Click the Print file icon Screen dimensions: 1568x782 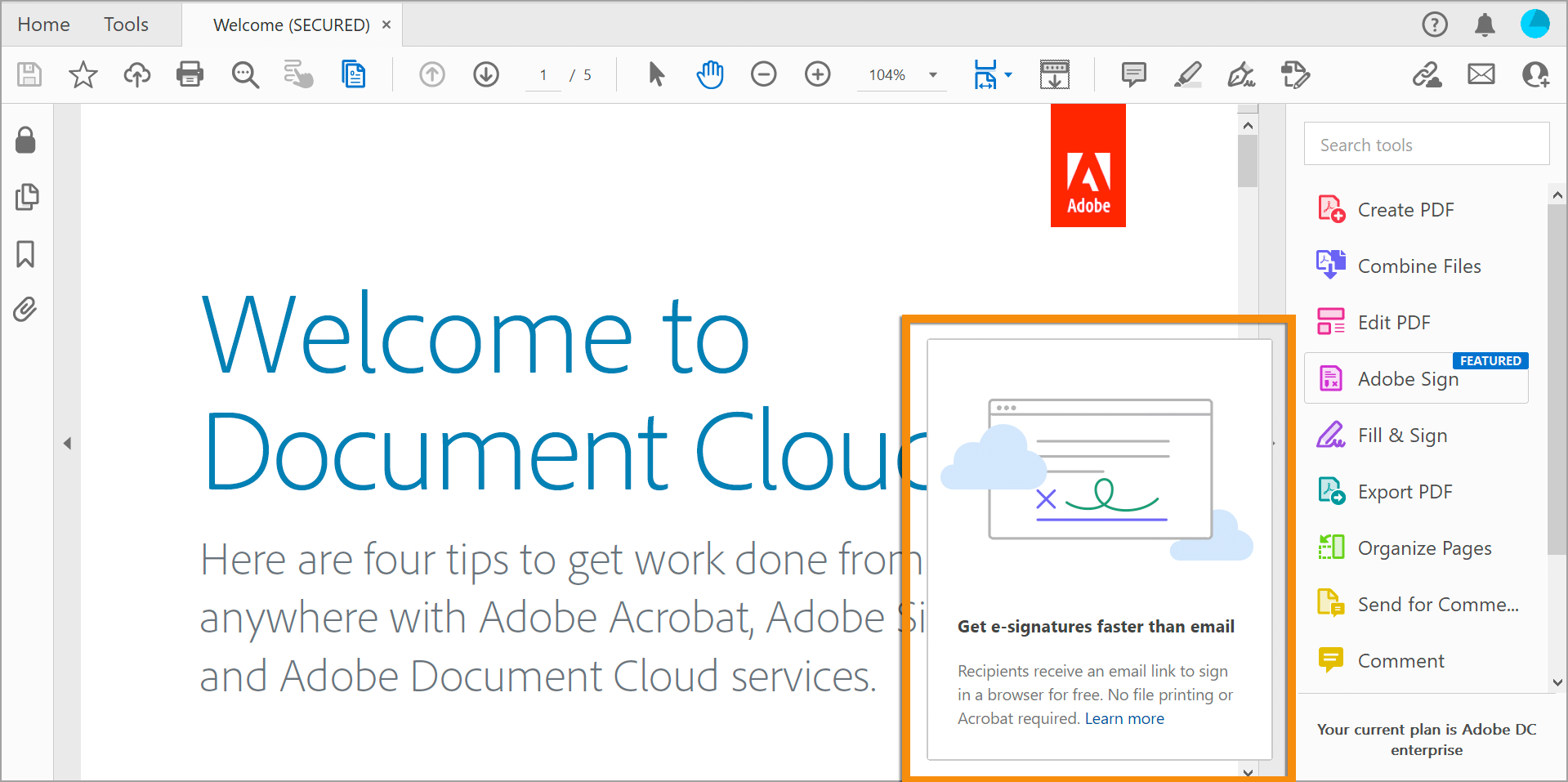(190, 74)
